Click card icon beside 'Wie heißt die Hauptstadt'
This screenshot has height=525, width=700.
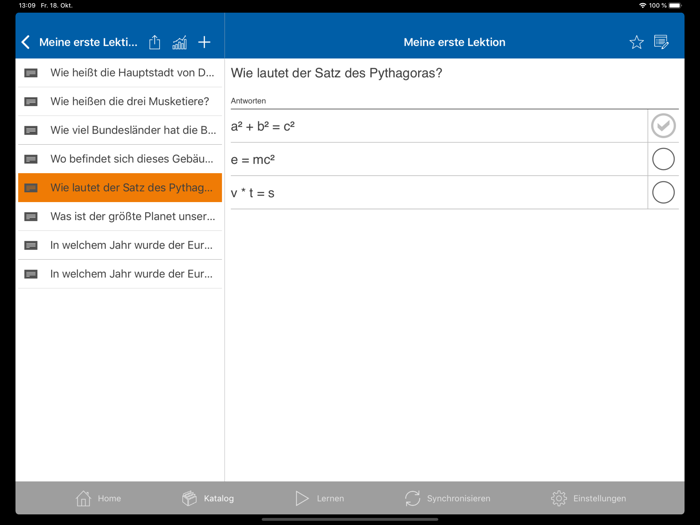[x=31, y=73]
